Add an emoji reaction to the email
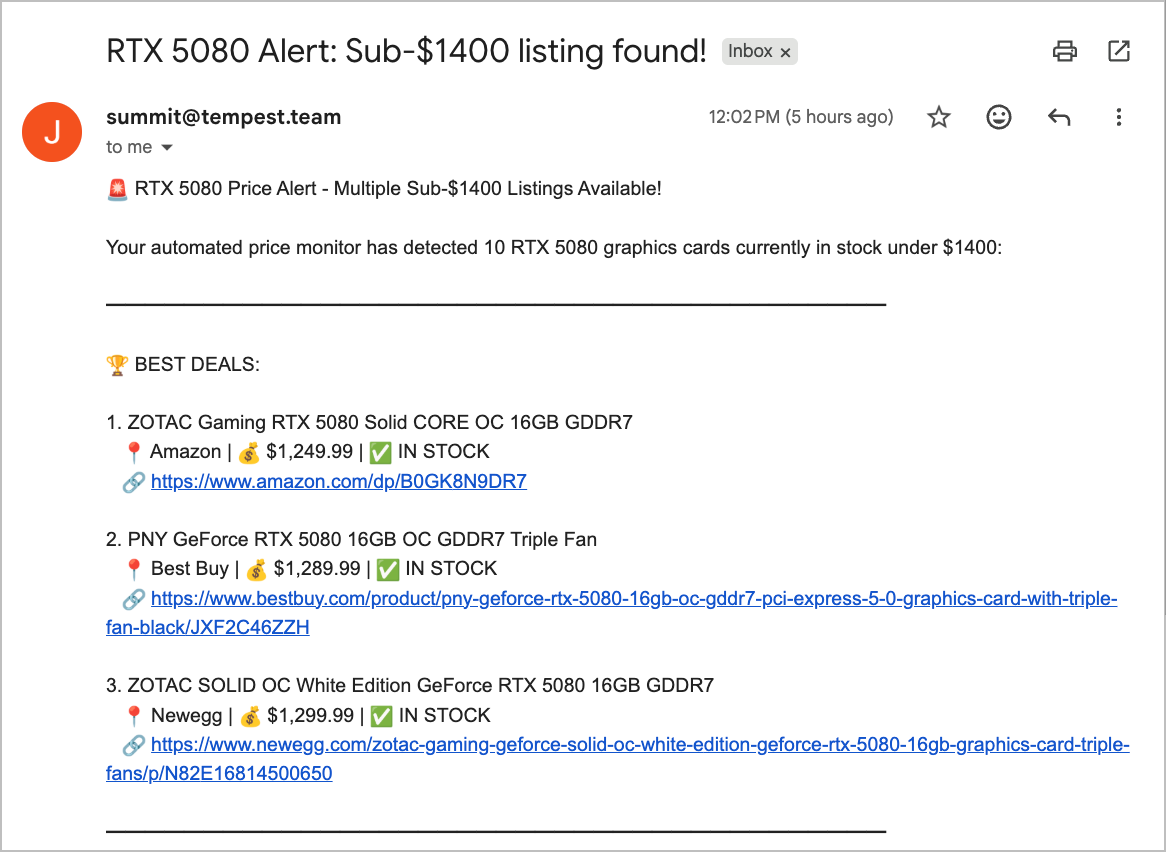Viewport: 1166px width, 852px height. [999, 117]
